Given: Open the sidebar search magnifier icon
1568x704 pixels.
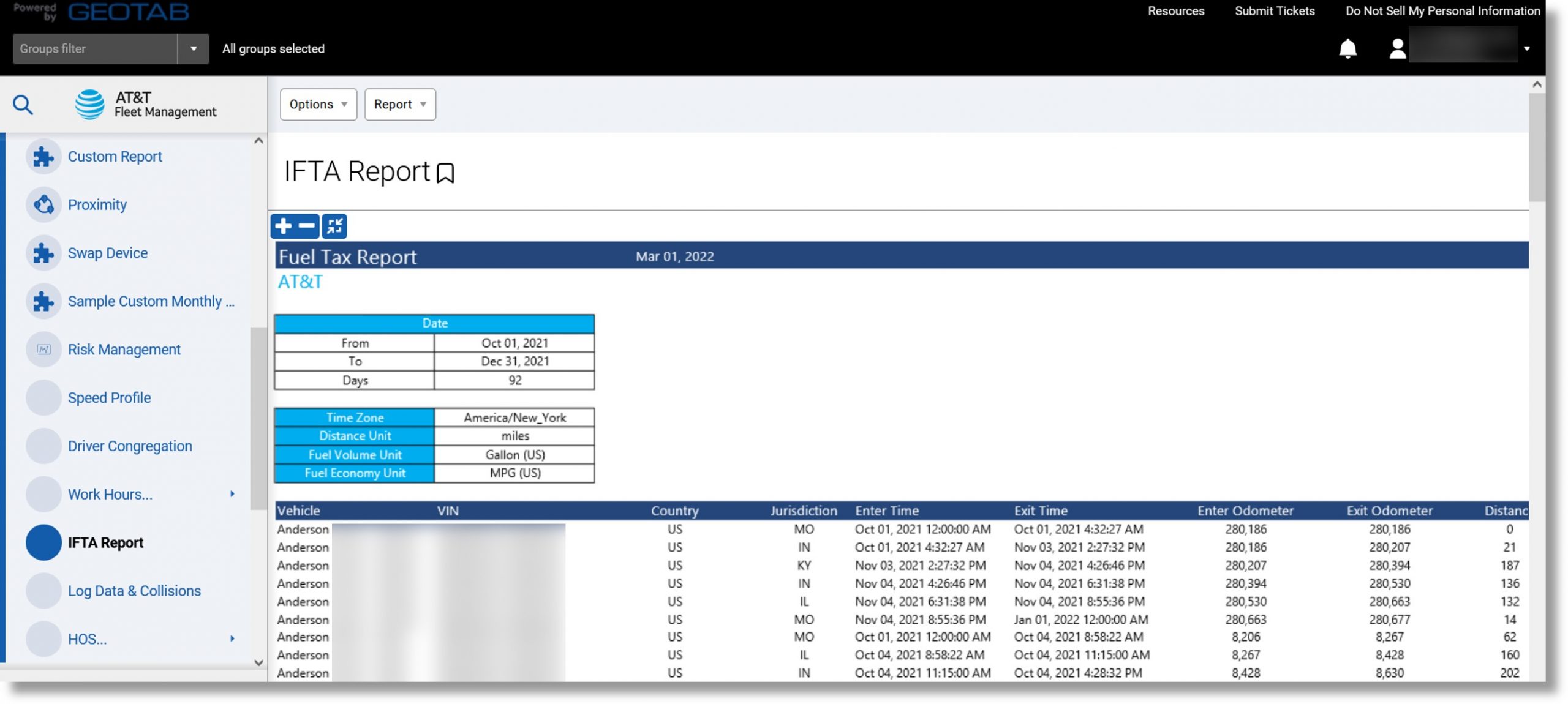Looking at the screenshot, I should [23, 105].
